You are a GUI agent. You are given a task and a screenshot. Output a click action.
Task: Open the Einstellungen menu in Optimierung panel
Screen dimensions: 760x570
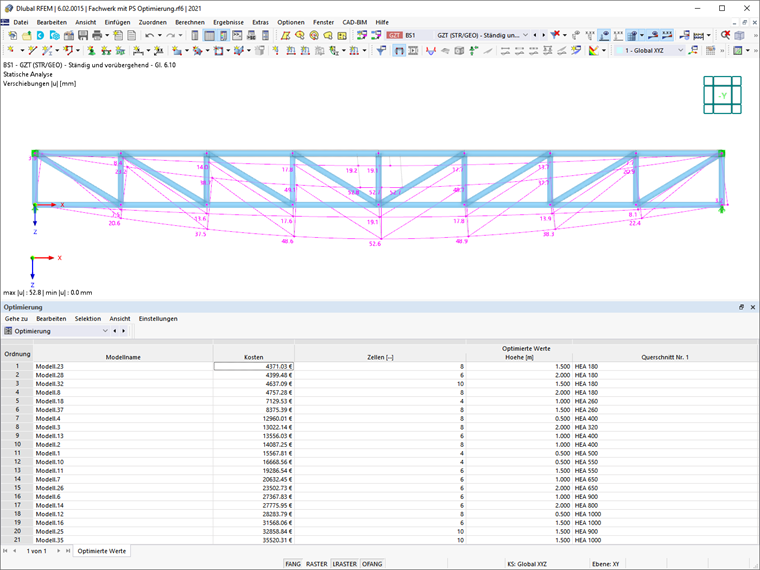[158, 319]
